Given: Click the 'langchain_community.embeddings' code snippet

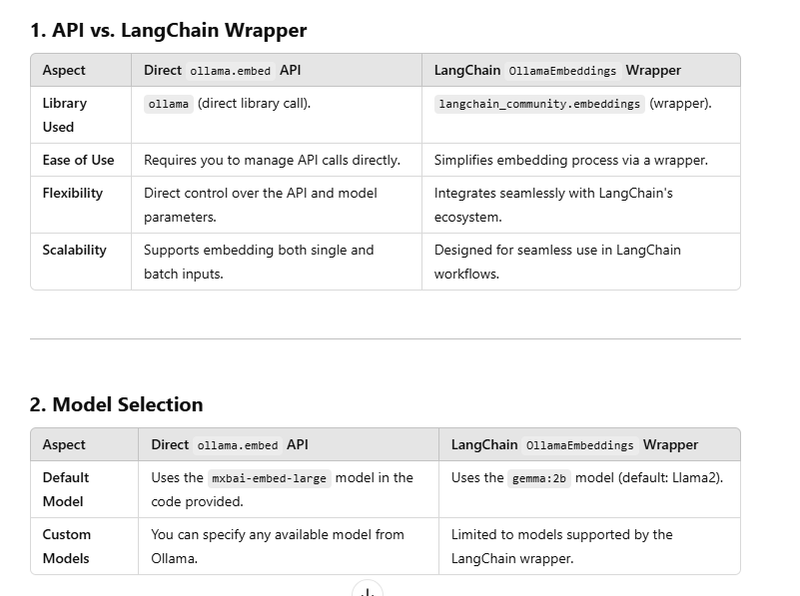Looking at the screenshot, I should pos(539,104).
